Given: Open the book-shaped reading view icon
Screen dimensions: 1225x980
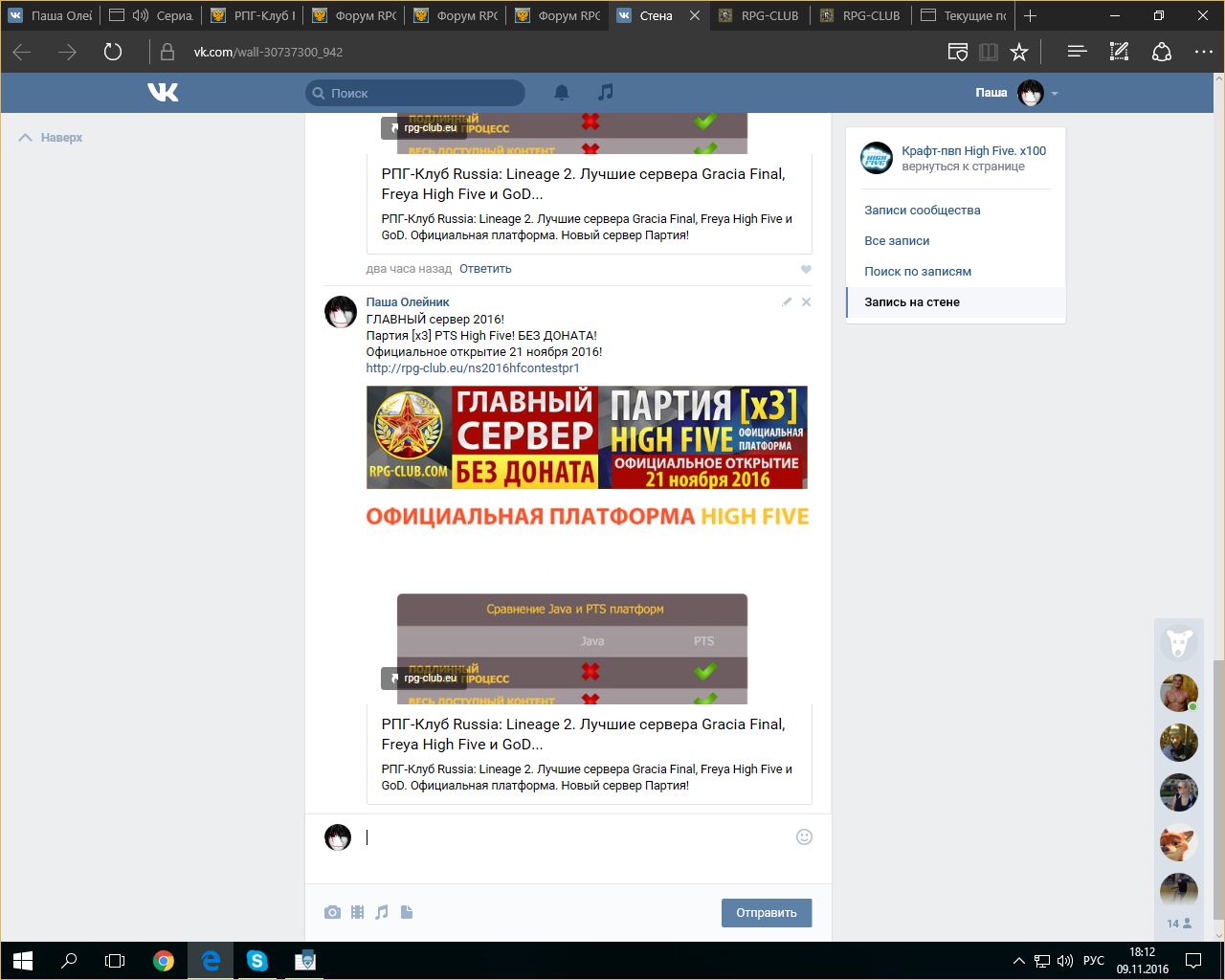Looking at the screenshot, I should coord(989,52).
